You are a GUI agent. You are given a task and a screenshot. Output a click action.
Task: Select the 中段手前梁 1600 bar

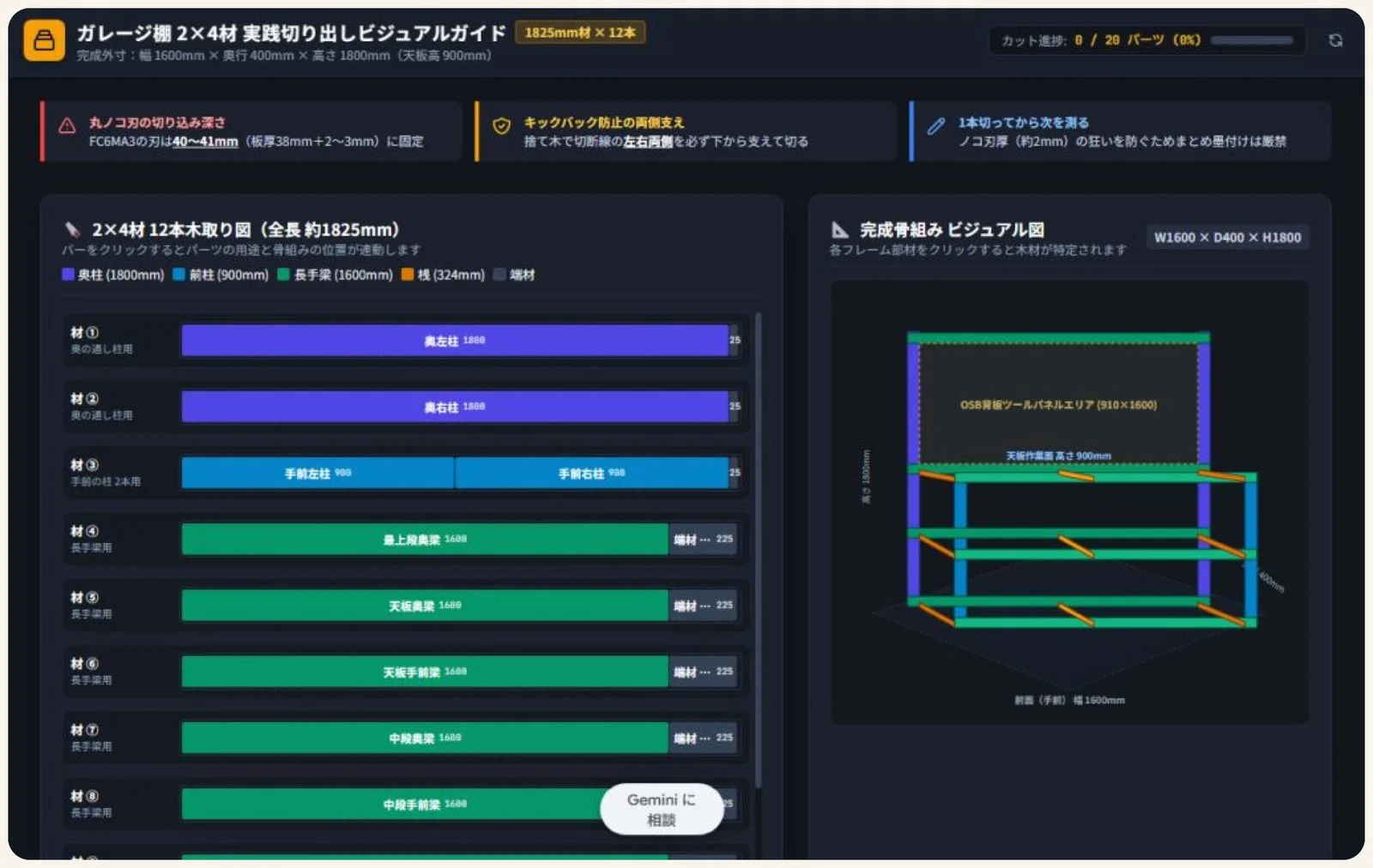[425, 804]
